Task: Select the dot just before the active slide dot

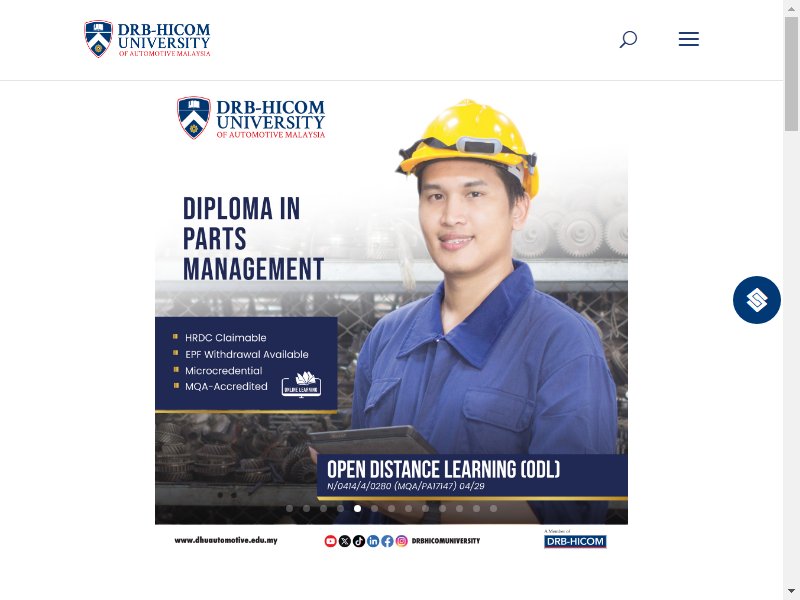Action: coord(340,508)
